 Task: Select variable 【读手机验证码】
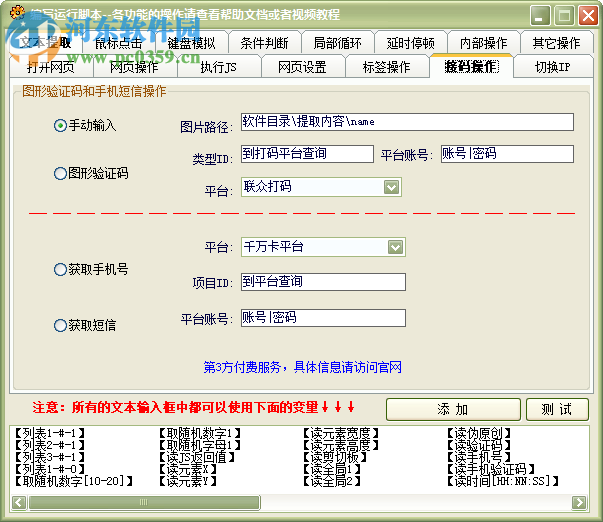pos(491,469)
